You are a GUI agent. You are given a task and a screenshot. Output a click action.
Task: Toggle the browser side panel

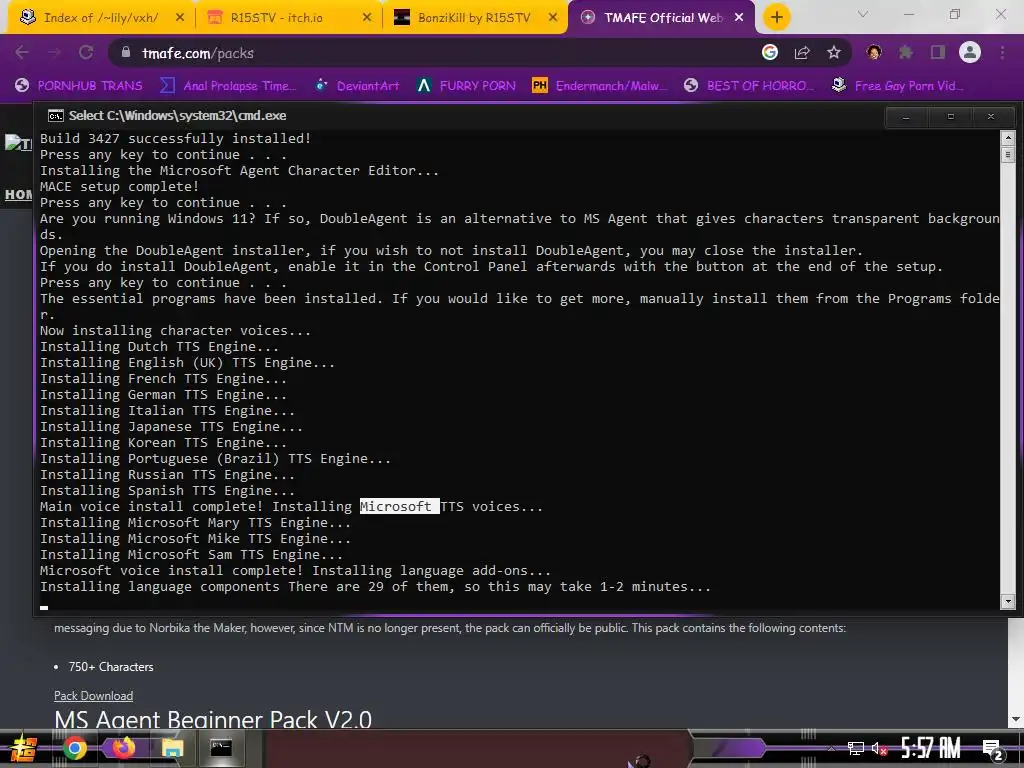point(938,53)
